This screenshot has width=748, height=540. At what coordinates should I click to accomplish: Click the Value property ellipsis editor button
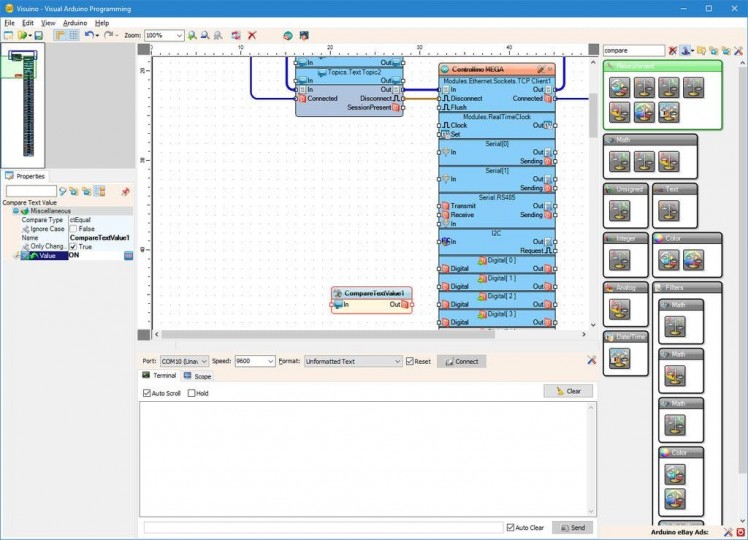[x=128, y=256]
